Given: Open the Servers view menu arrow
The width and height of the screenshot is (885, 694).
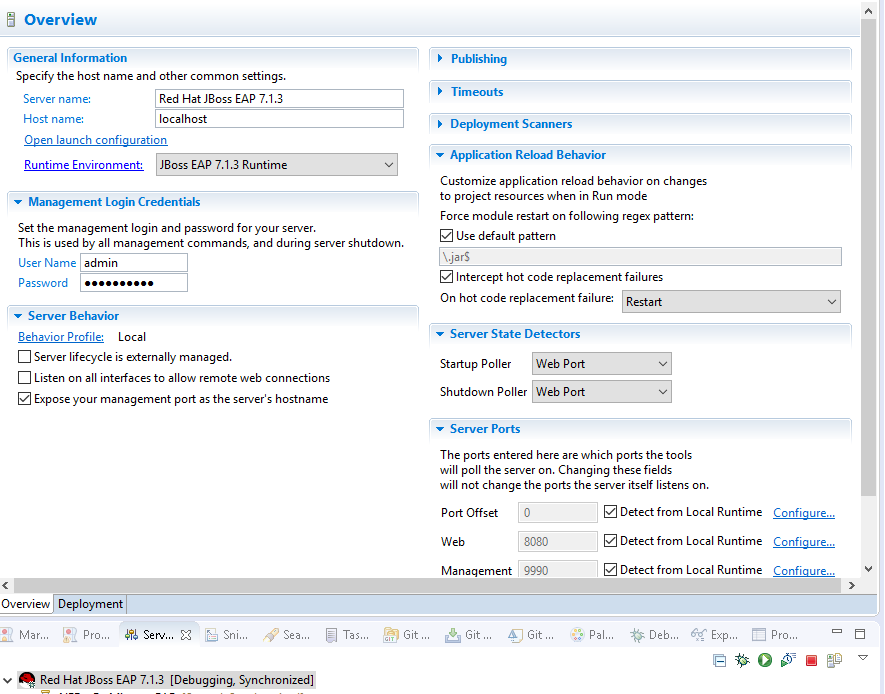Looking at the screenshot, I should tap(862, 657).
